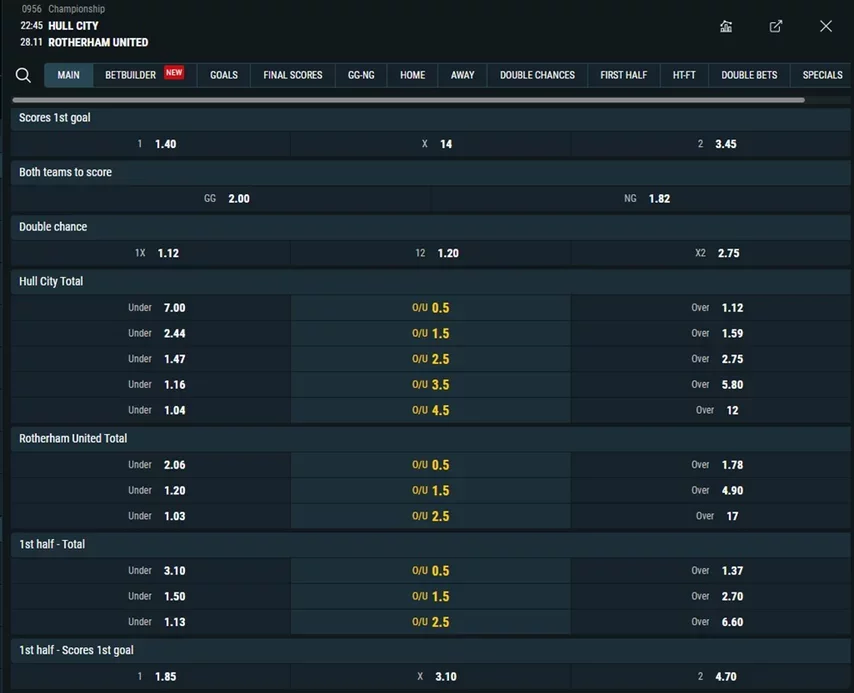Select NG odds 1.82
854x693 pixels.
(x=641, y=198)
